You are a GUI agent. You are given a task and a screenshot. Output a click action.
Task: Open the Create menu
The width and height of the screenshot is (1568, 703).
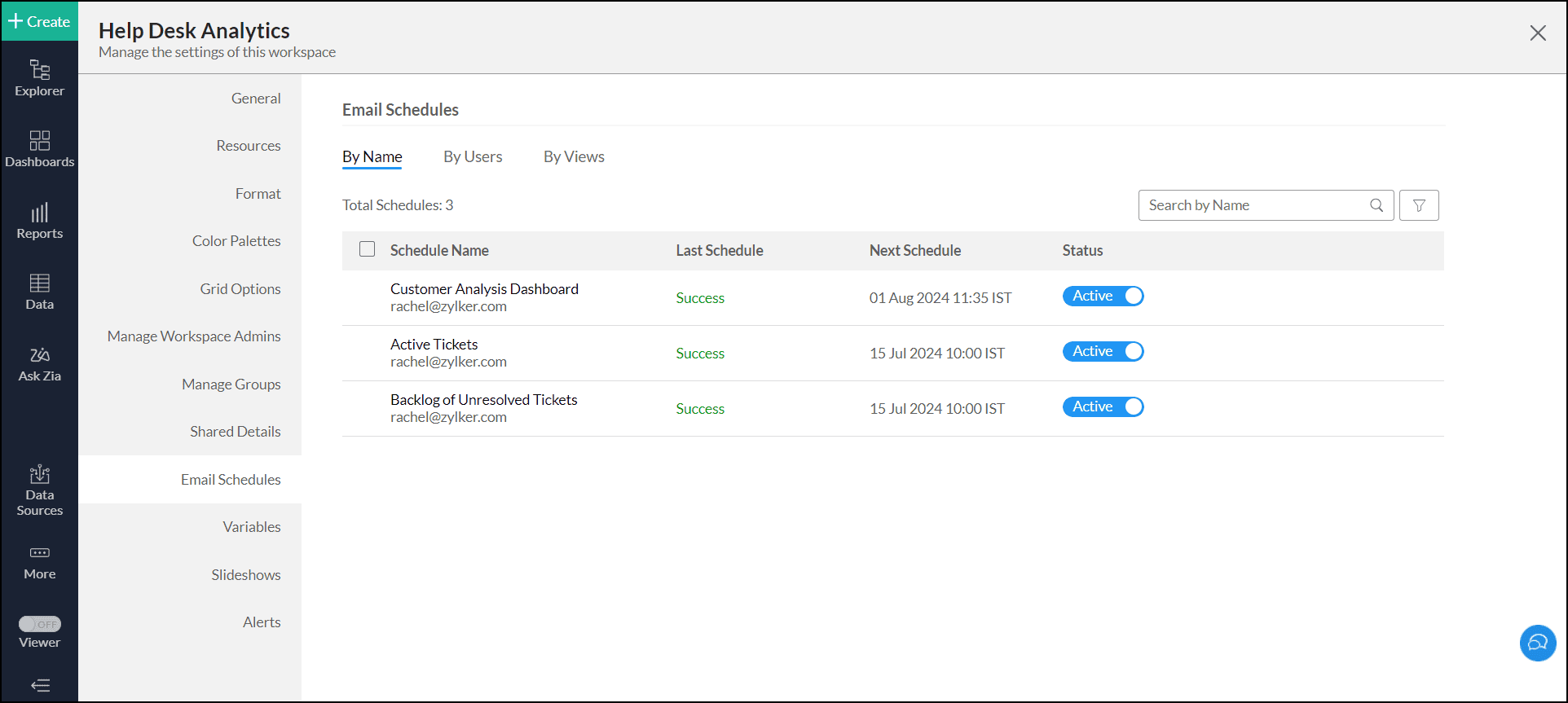click(x=39, y=21)
